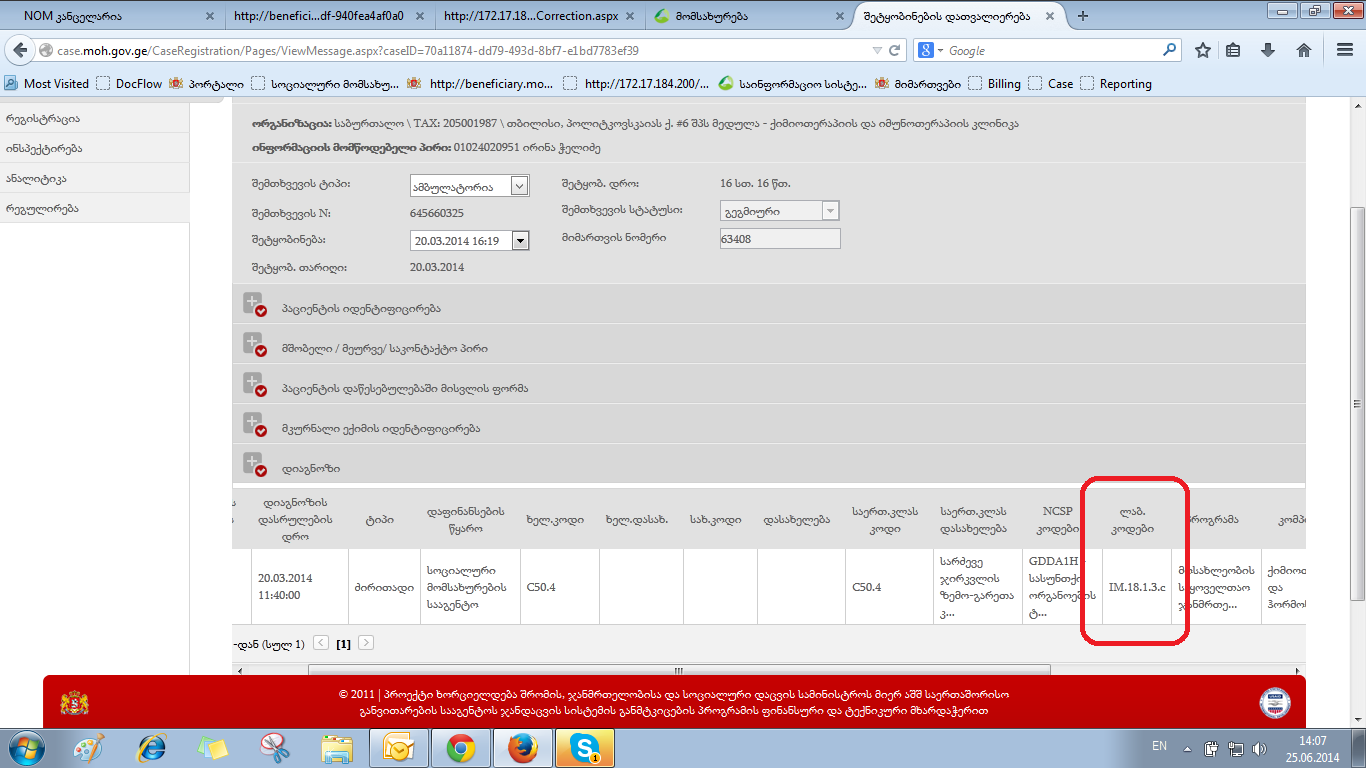Screen dimensions: 1366x768
Task: Click the Firefox bookmark star icon
Action: click(x=1203, y=50)
